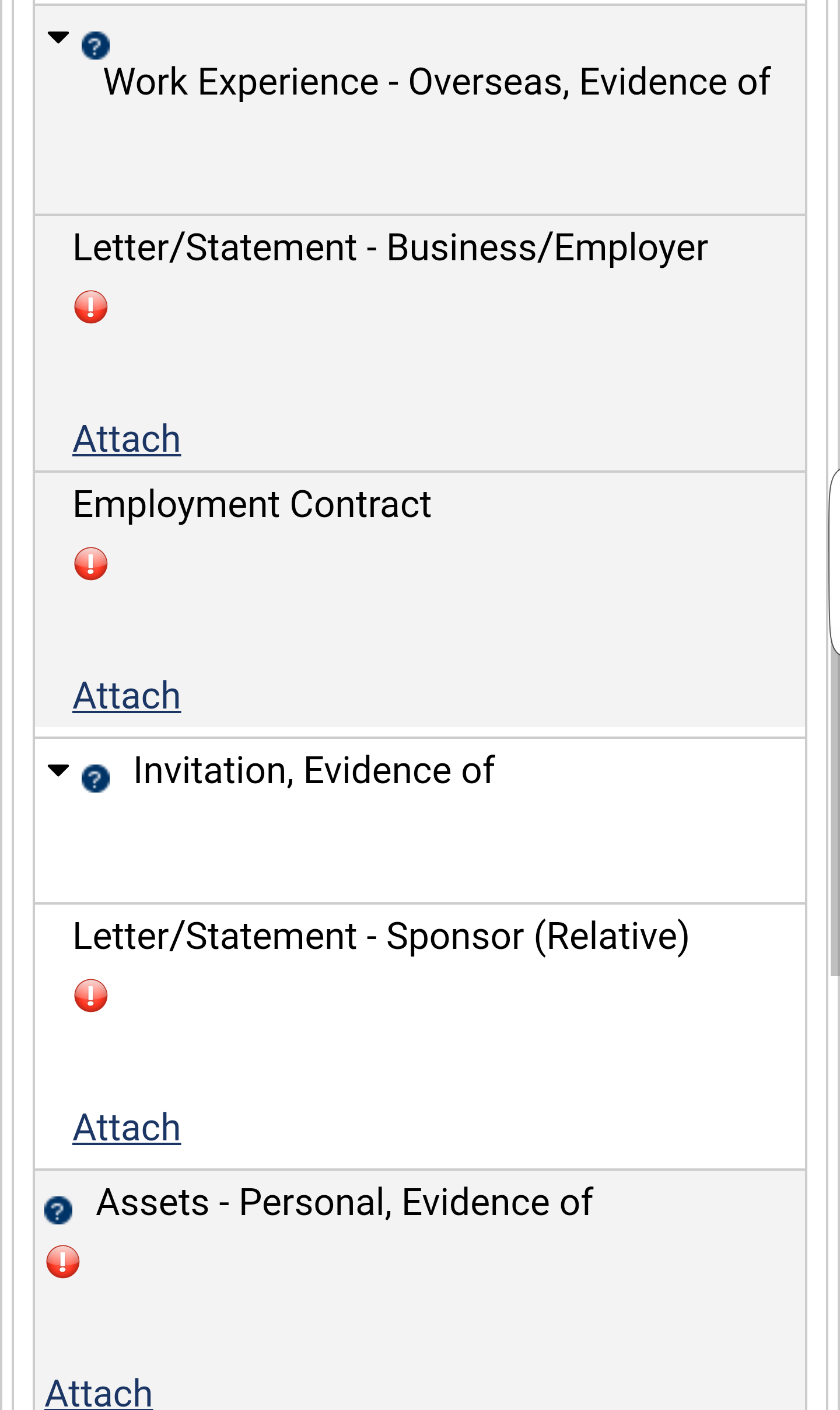Click help icon beside Invitation, Evidence of
Viewport: 840px width, 1410px height.
point(96,779)
